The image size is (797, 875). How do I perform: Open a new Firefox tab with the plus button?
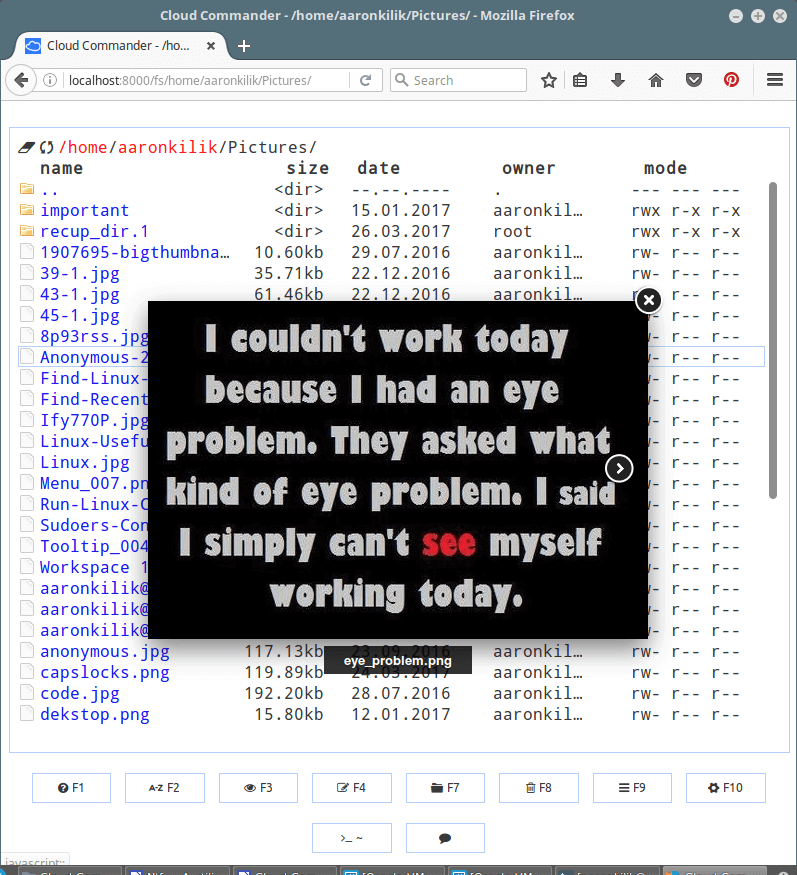[244, 46]
